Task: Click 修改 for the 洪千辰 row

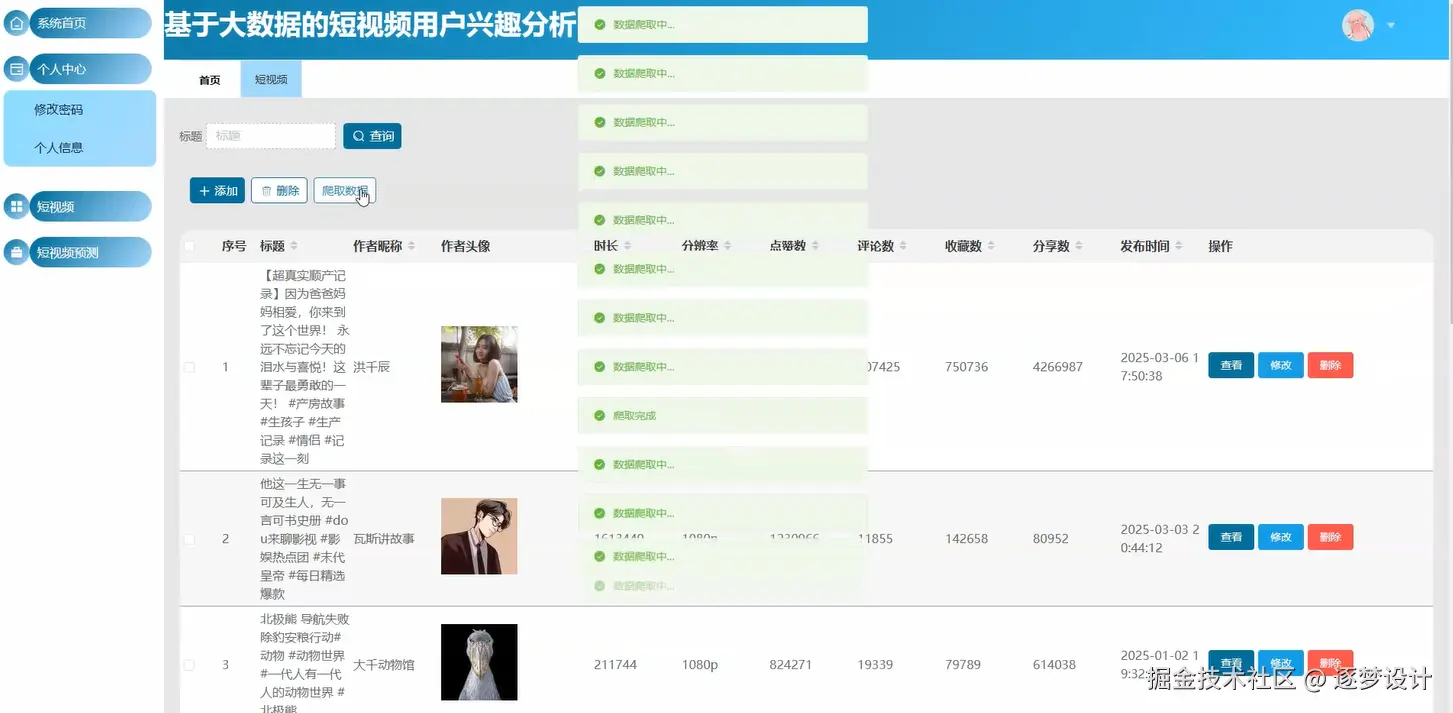Action: [x=1281, y=366]
